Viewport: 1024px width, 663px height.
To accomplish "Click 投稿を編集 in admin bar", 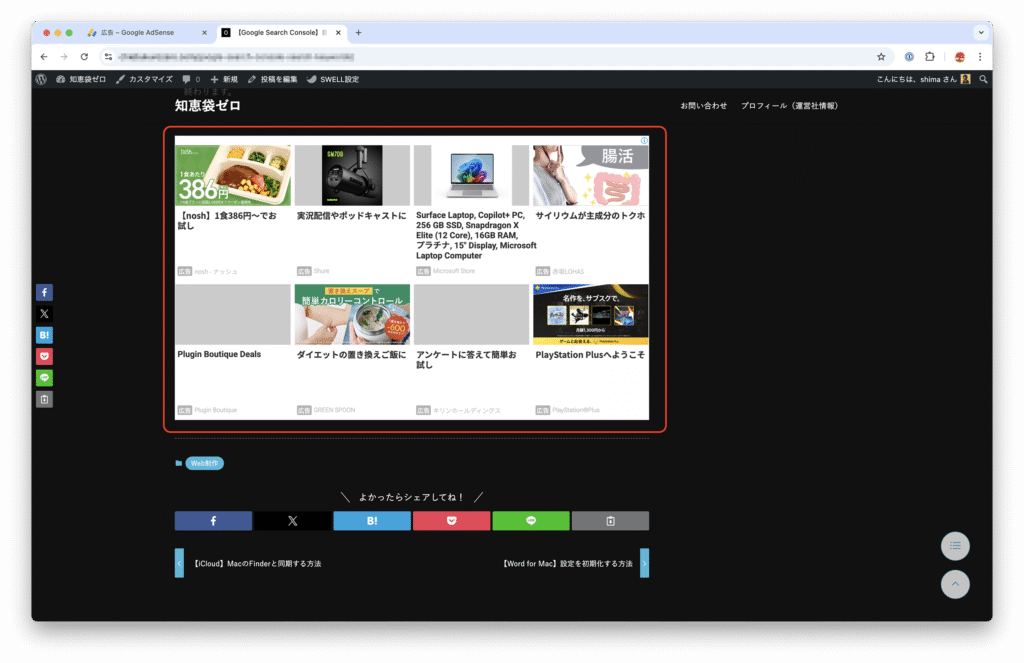I will 272,79.
